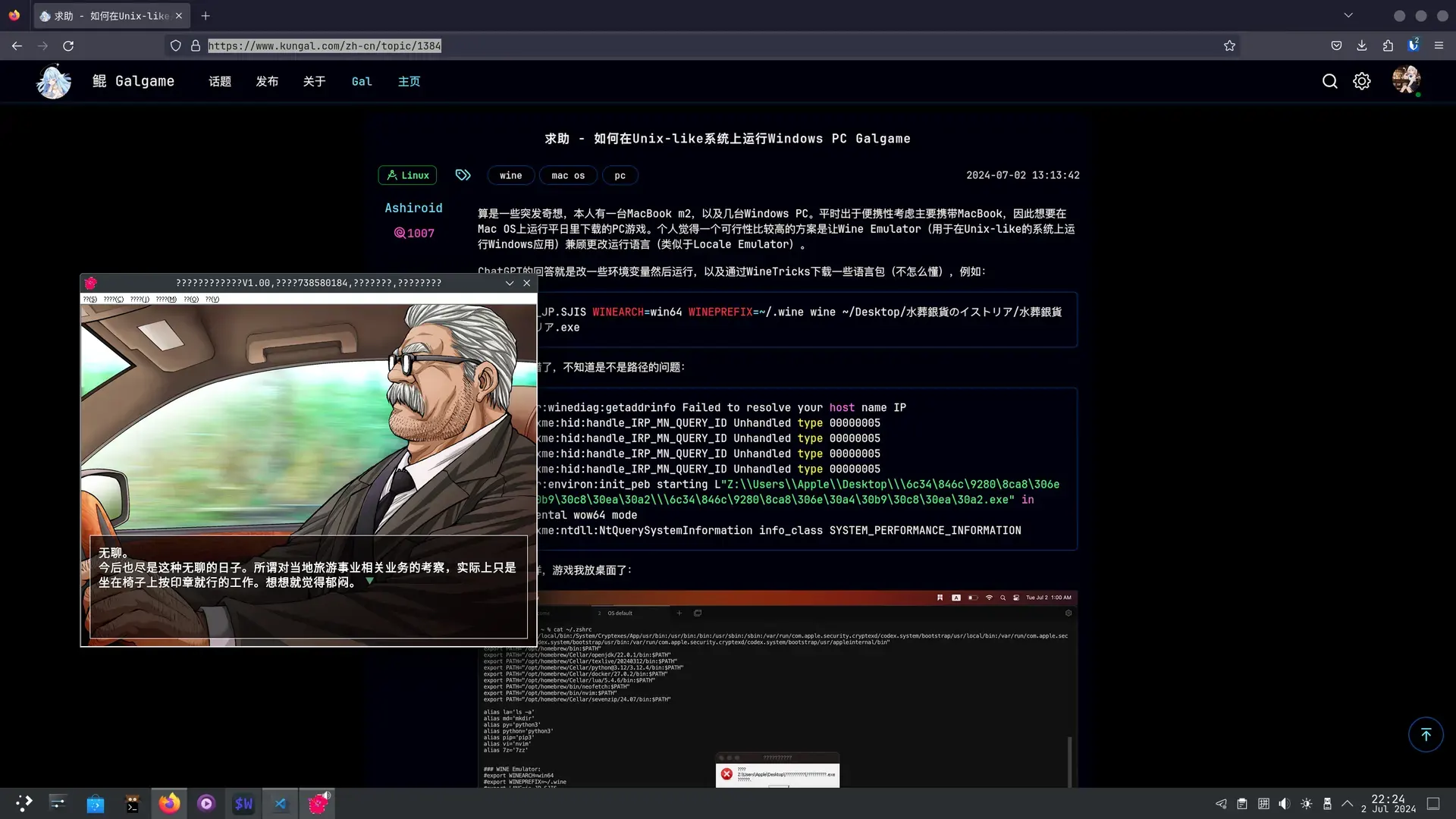Image resolution: width=1456 pixels, height=819 pixels.
Task: Open the settings gear in site header
Action: pos(1362,81)
